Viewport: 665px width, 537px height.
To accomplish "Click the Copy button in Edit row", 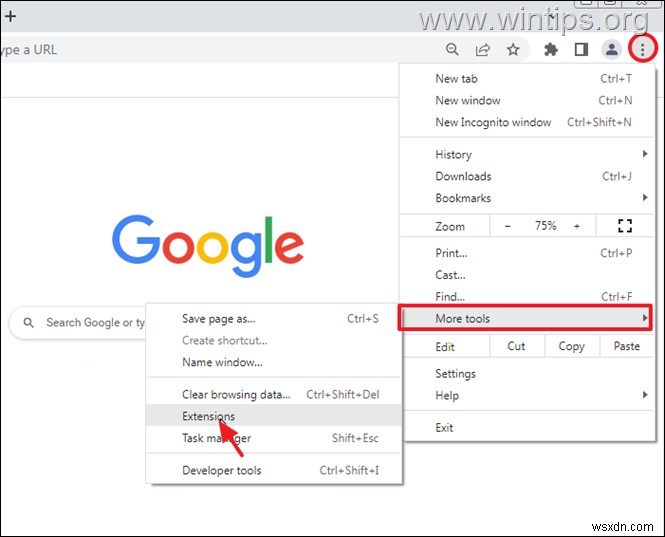I will [571, 346].
